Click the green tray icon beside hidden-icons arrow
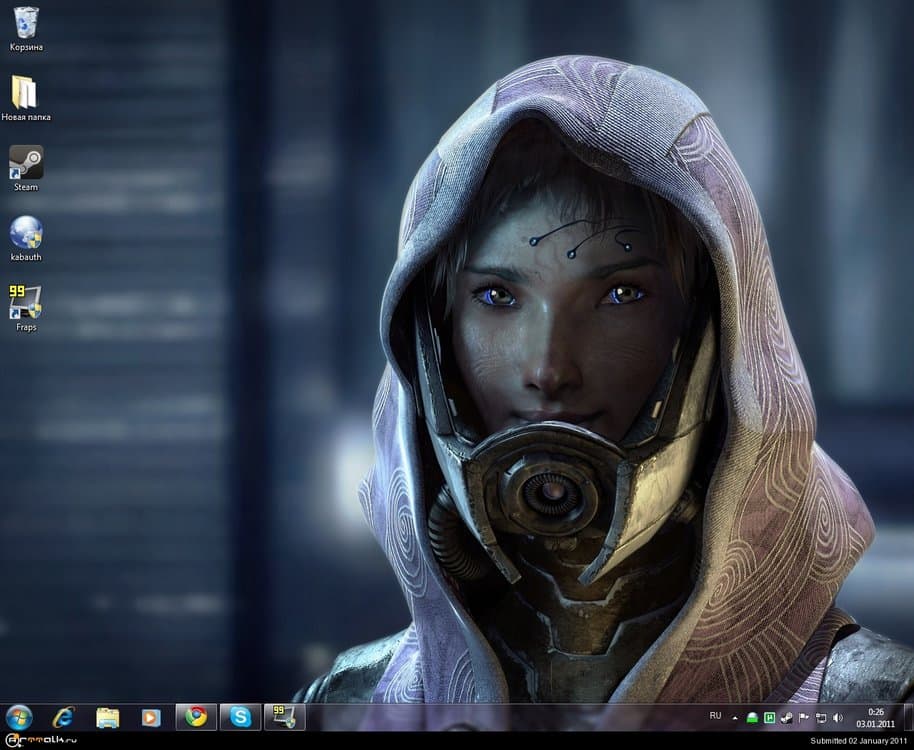The image size is (914, 750). point(753,718)
